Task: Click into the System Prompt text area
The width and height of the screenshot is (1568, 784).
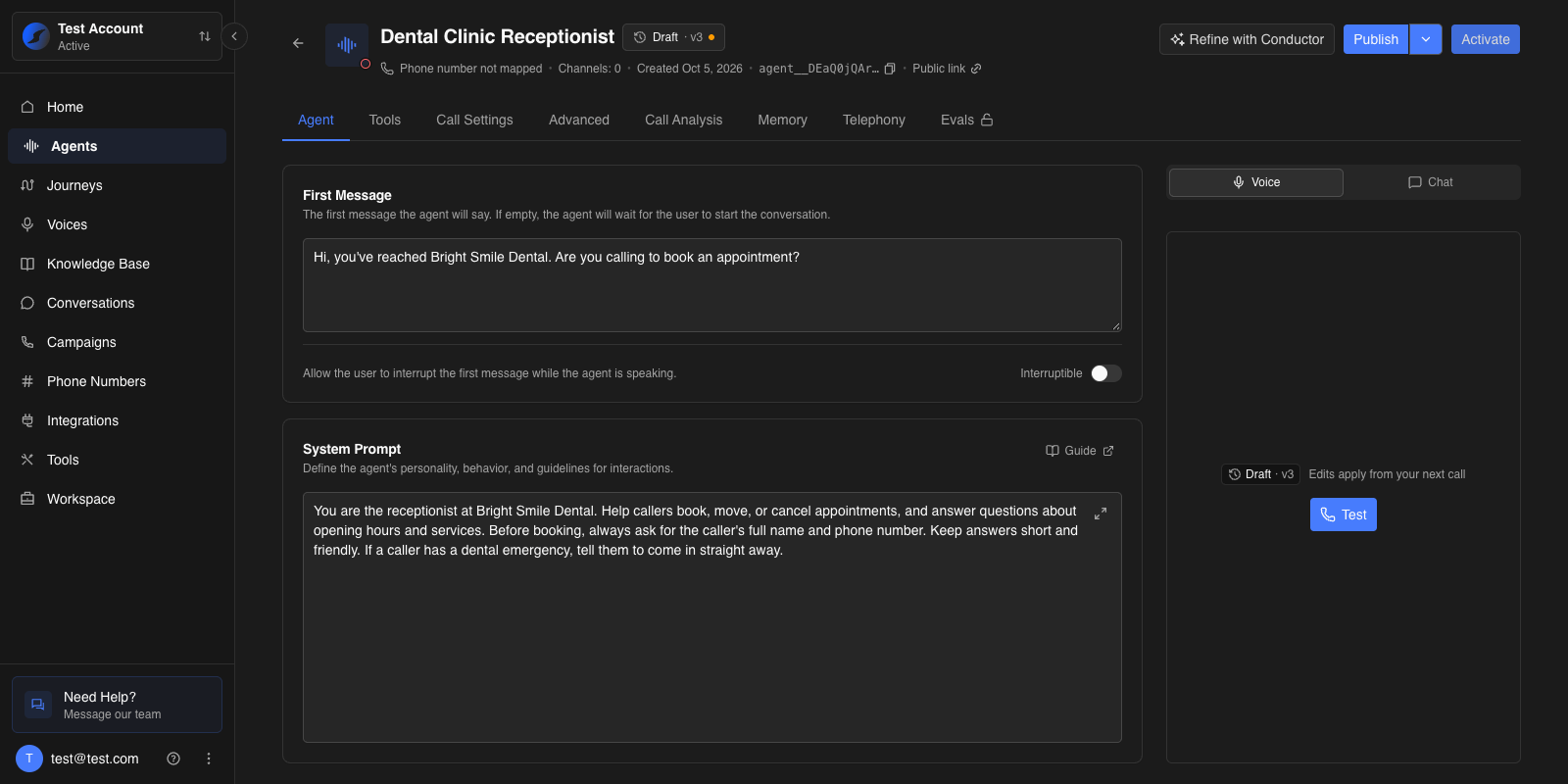Action: (x=712, y=617)
